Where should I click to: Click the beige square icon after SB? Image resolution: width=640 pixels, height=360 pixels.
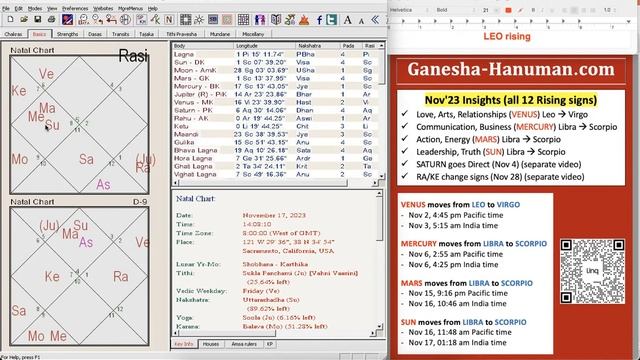227,20
